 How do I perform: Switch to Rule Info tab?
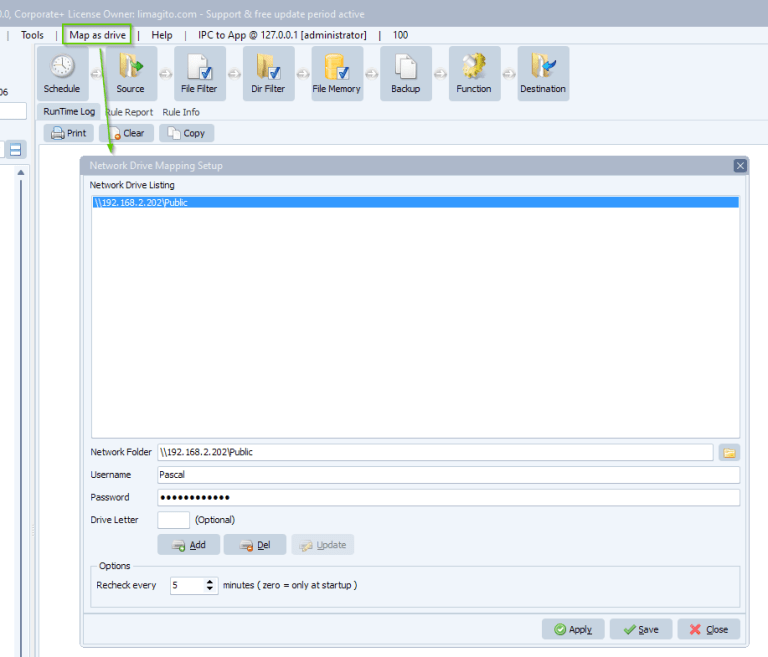pos(181,112)
